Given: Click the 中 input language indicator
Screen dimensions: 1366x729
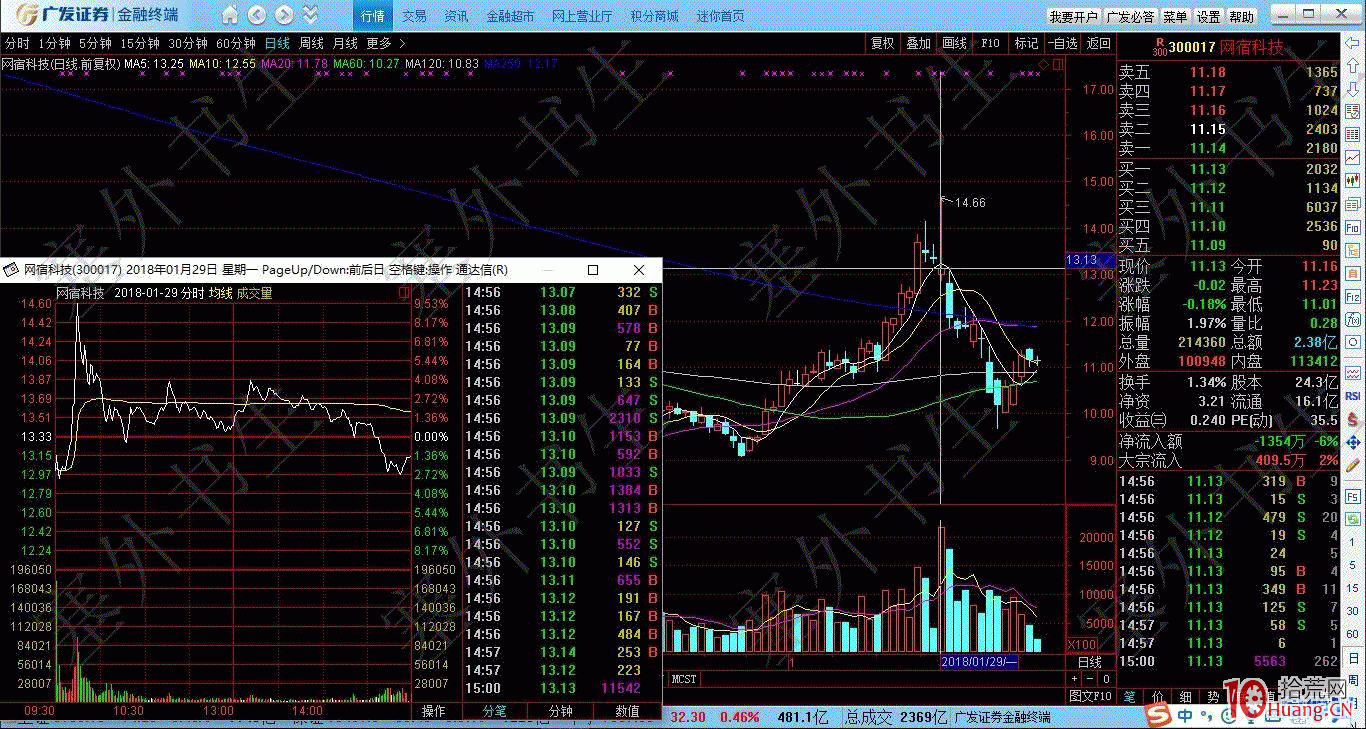Looking at the screenshot, I should (1184, 716).
